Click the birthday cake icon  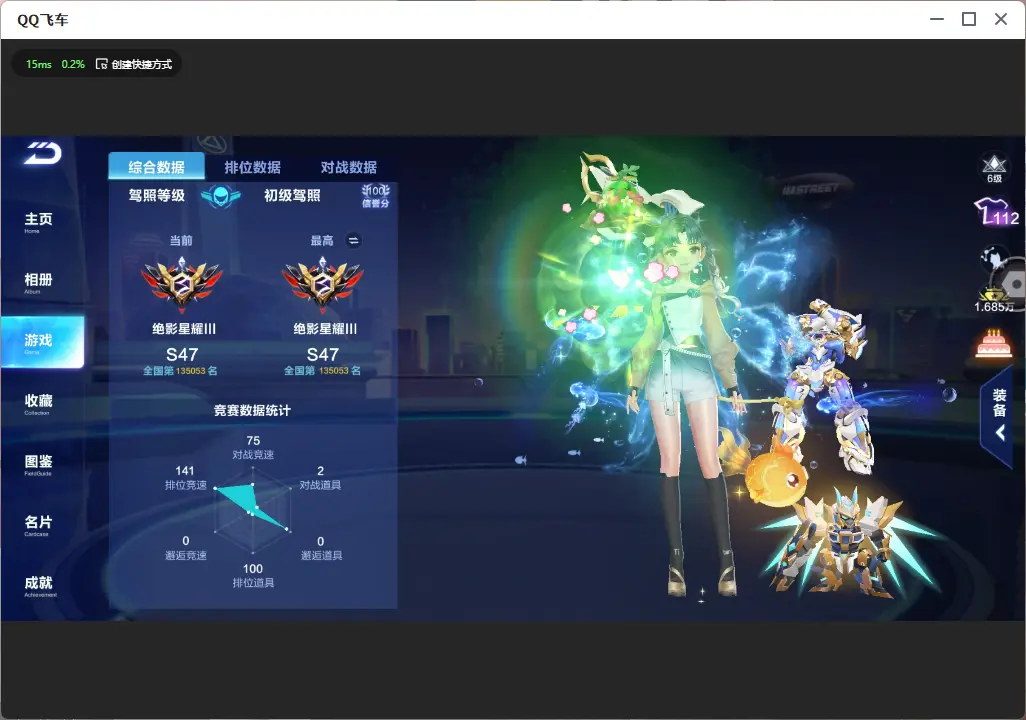point(993,344)
